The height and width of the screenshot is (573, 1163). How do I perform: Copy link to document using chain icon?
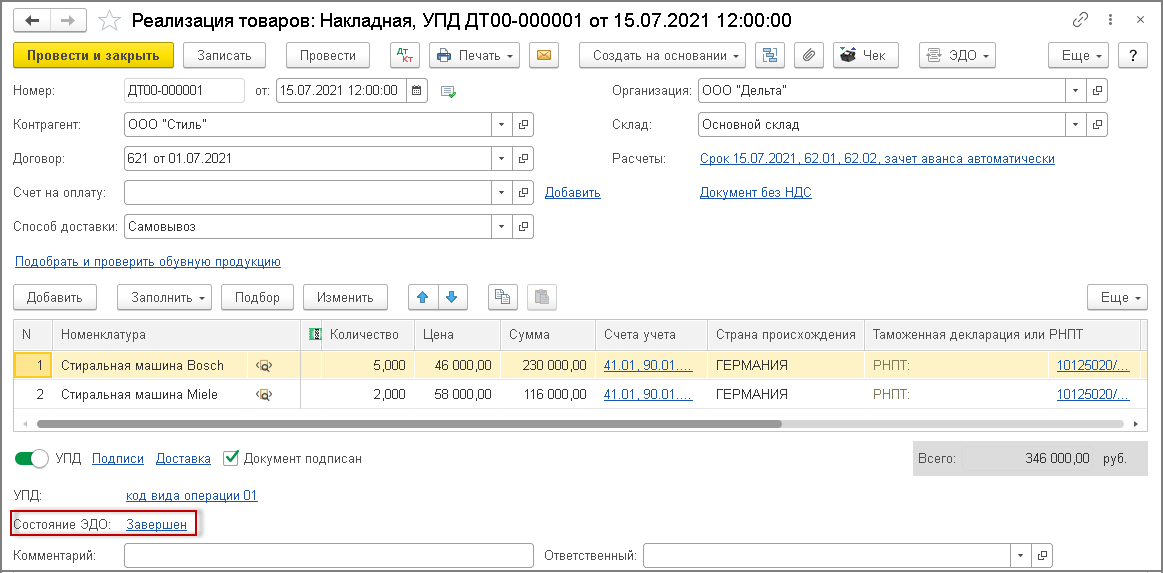[1082, 20]
